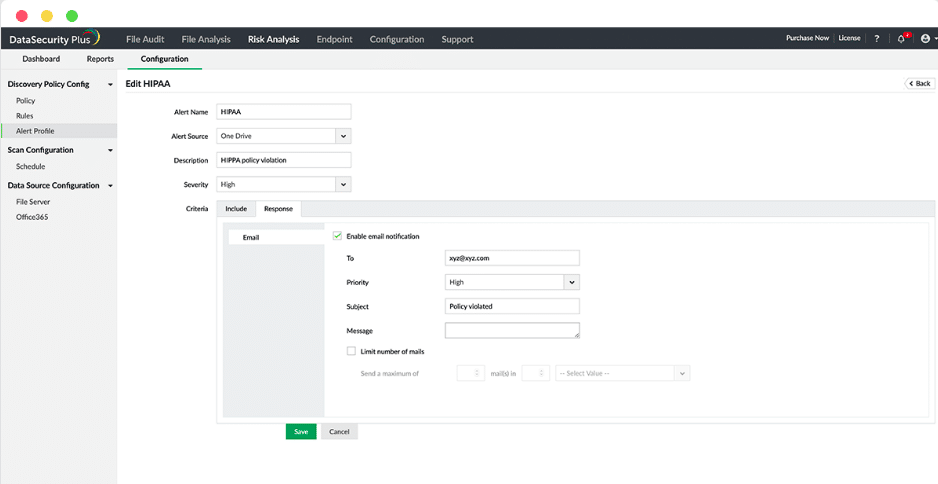Go to the Endpoint menu
This screenshot has height=484, width=938.
(x=334, y=39)
